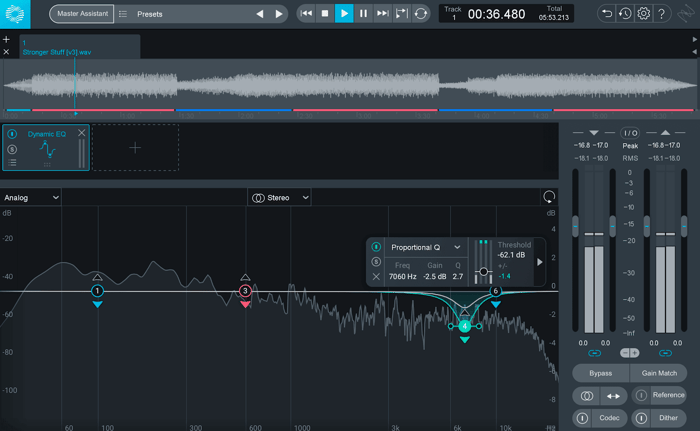Image resolution: width=700 pixels, height=431 pixels.
Task: Click the 2.7 Q value field
Action: pos(458,276)
